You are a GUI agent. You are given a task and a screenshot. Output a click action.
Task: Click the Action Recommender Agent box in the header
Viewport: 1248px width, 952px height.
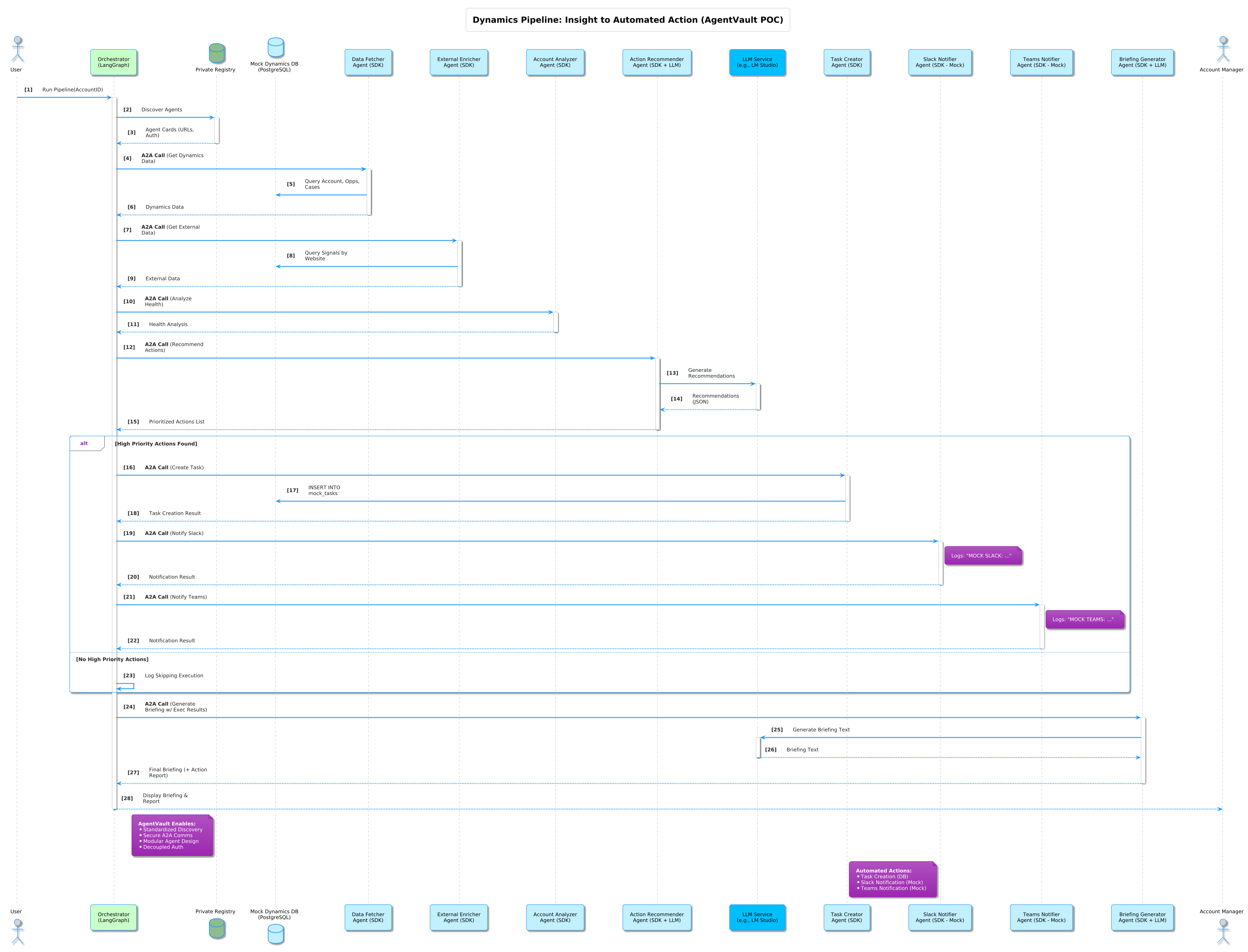click(x=657, y=62)
